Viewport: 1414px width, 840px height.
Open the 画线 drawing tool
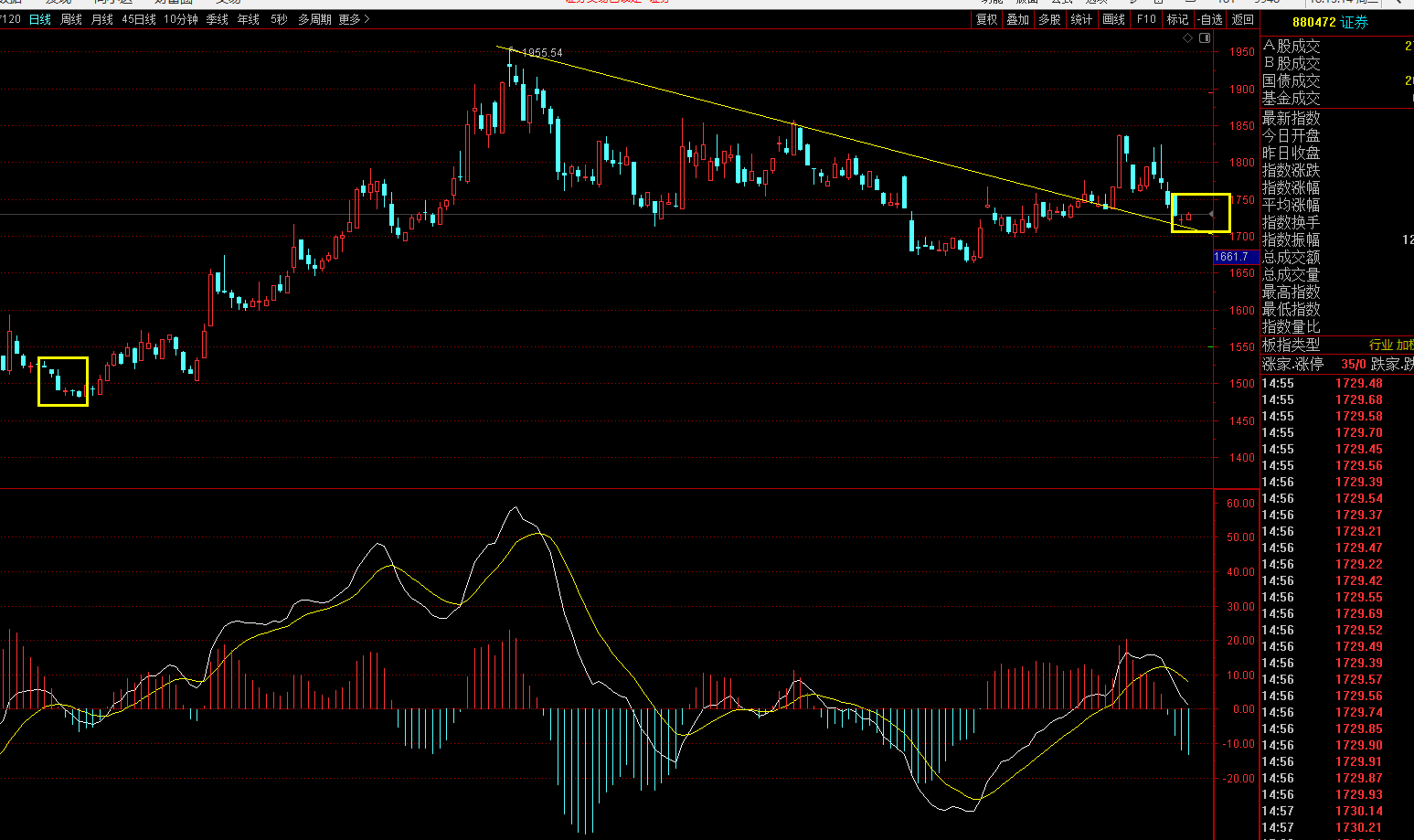tap(1113, 19)
